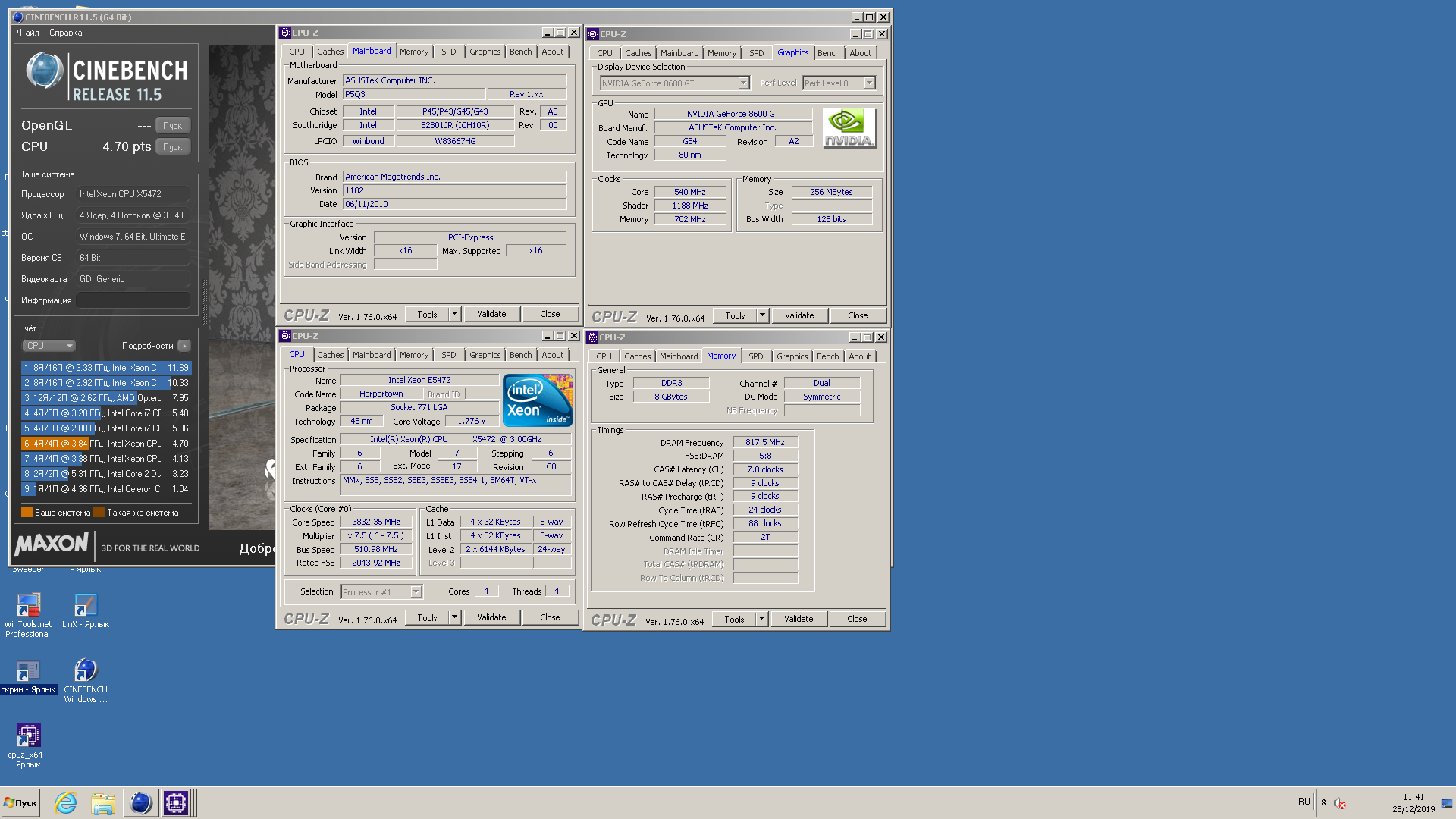Screen dimensions: 1456x819
Task: Click the Harpertown code name value
Action: [381, 394]
